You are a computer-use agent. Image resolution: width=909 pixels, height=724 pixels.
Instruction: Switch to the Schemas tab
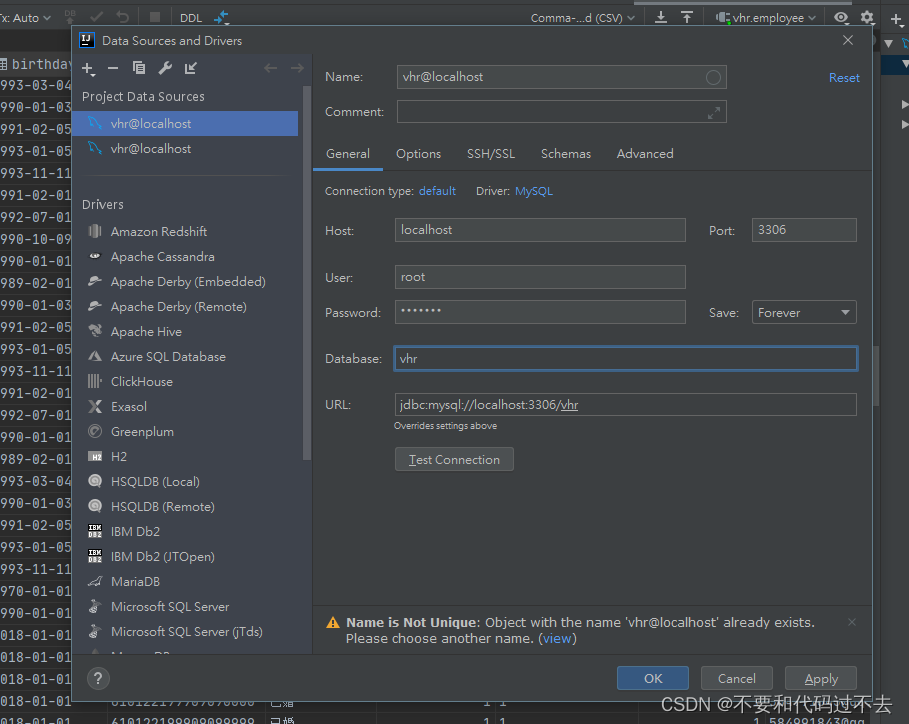coord(565,153)
